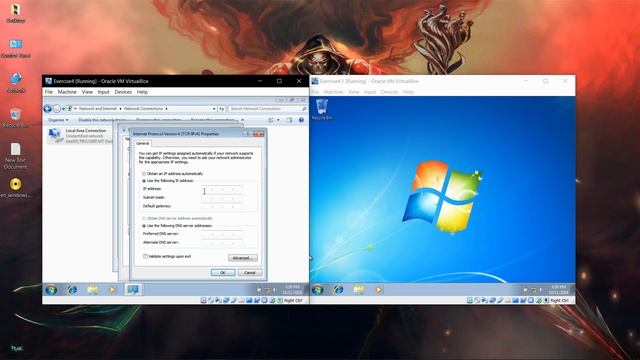Click the clock in Exercise4 VM taskbar
640x360 pixels.
coord(292,290)
